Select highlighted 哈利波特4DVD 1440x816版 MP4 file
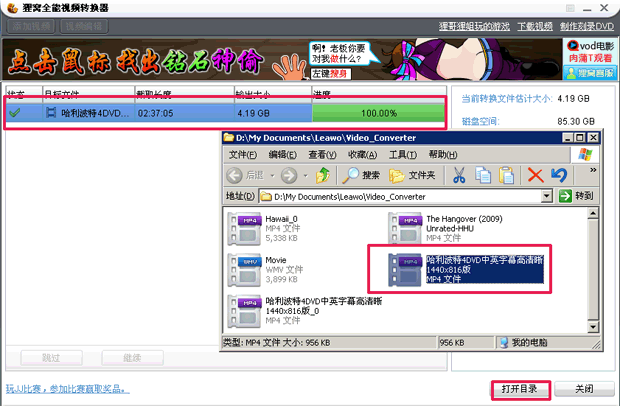The height and width of the screenshot is (406, 620). (466, 270)
